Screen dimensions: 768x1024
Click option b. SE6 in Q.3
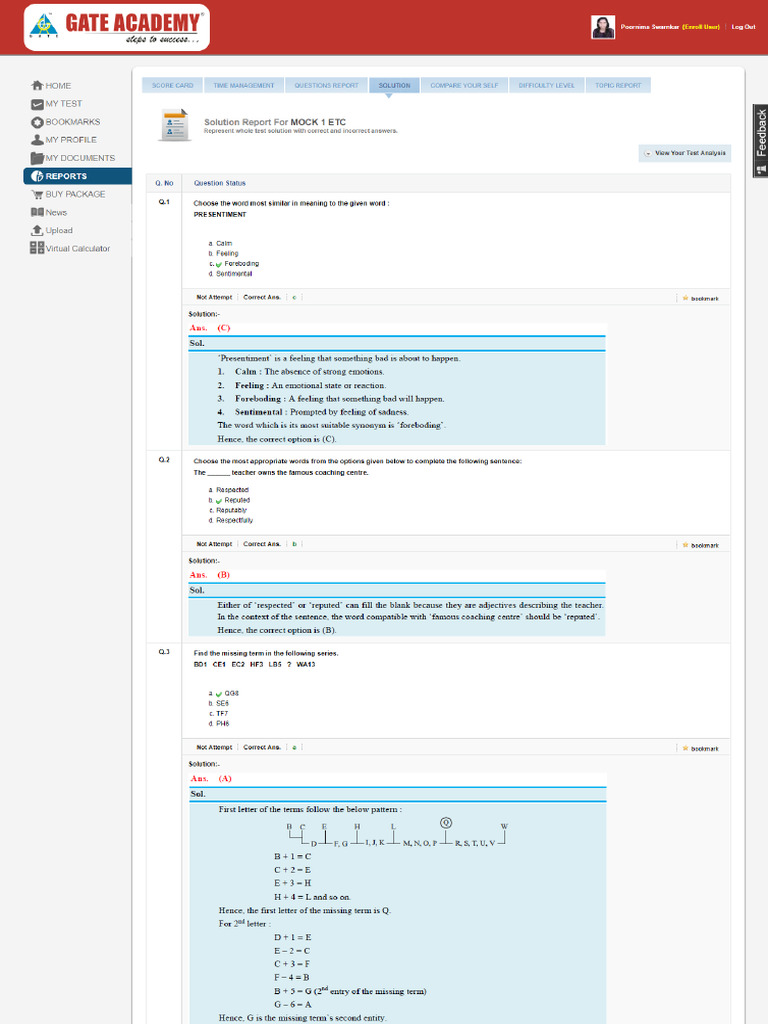pyautogui.click(x=219, y=703)
